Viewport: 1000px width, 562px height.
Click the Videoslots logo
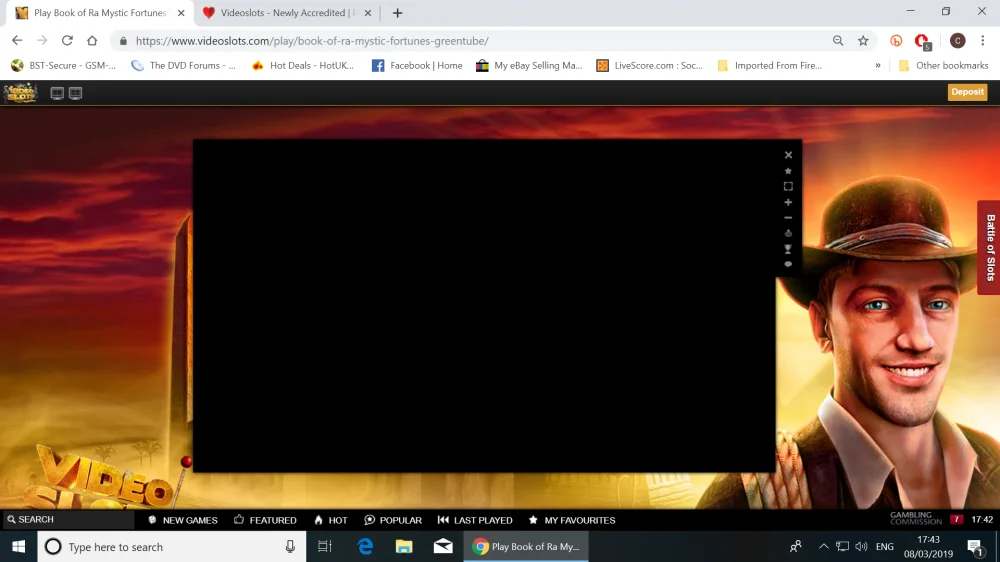[20, 92]
